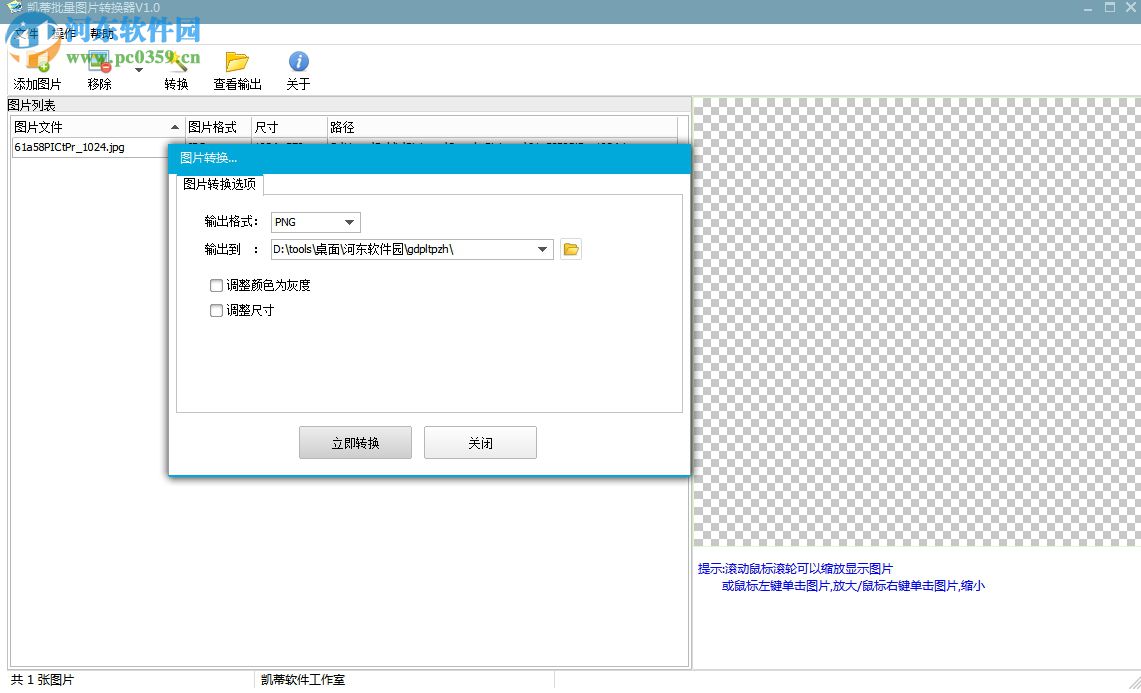Screen dimensions: 1141x693
Task: Click the Add Pictures (添加图片) toolbar icon
Action: tap(37, 70)
